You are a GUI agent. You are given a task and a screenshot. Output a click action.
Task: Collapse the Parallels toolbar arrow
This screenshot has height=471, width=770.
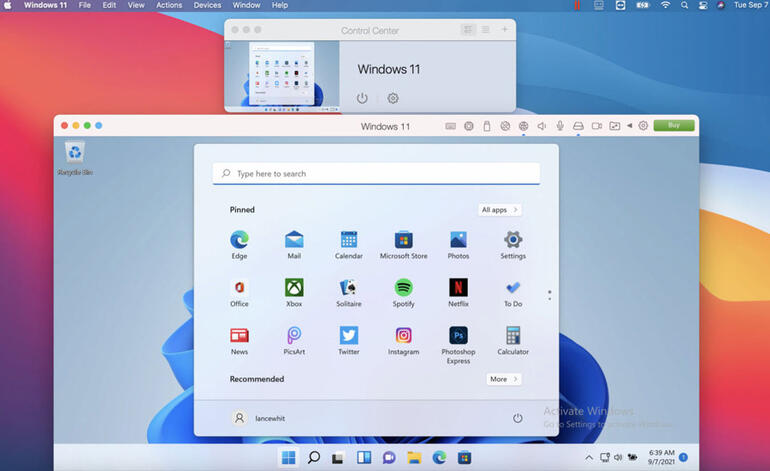[x=629, y=126]
